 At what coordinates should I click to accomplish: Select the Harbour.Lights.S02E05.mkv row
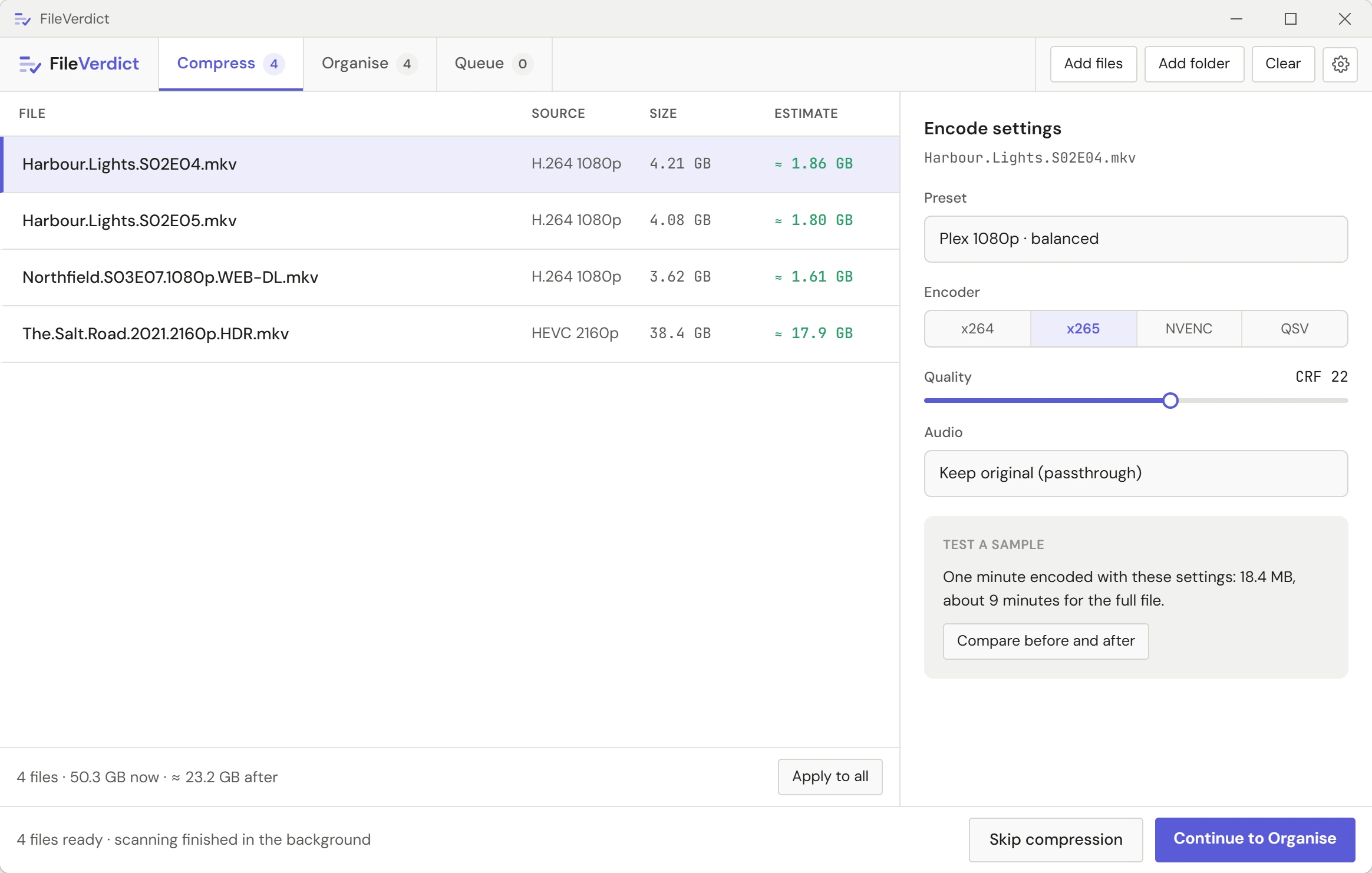tap(450, 221)
